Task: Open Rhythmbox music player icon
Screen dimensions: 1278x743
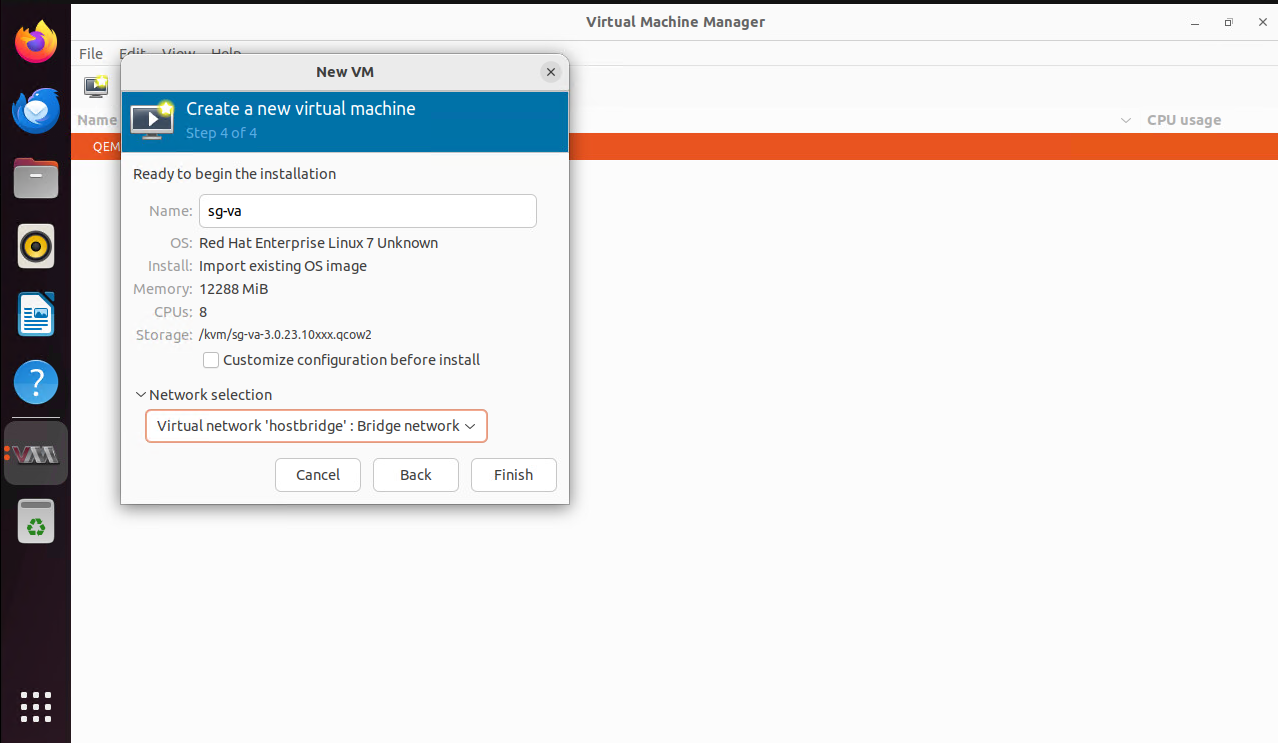Action: [36, 246]
